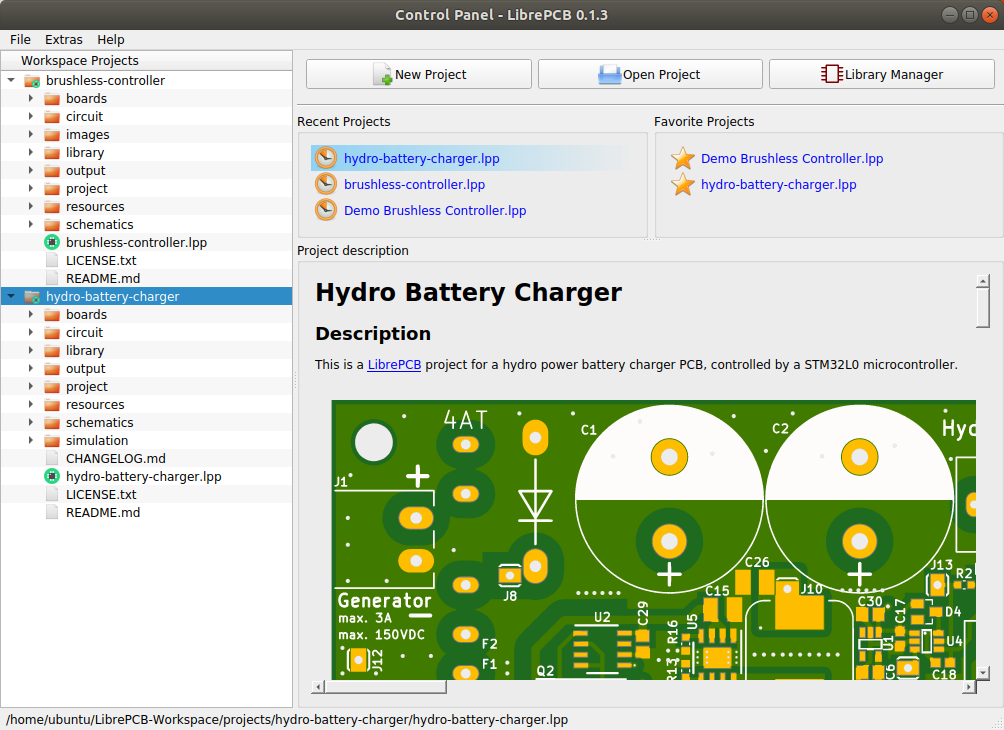
Task: Expand the schematics folder under hydro-battery-charger
Action: 31,423
